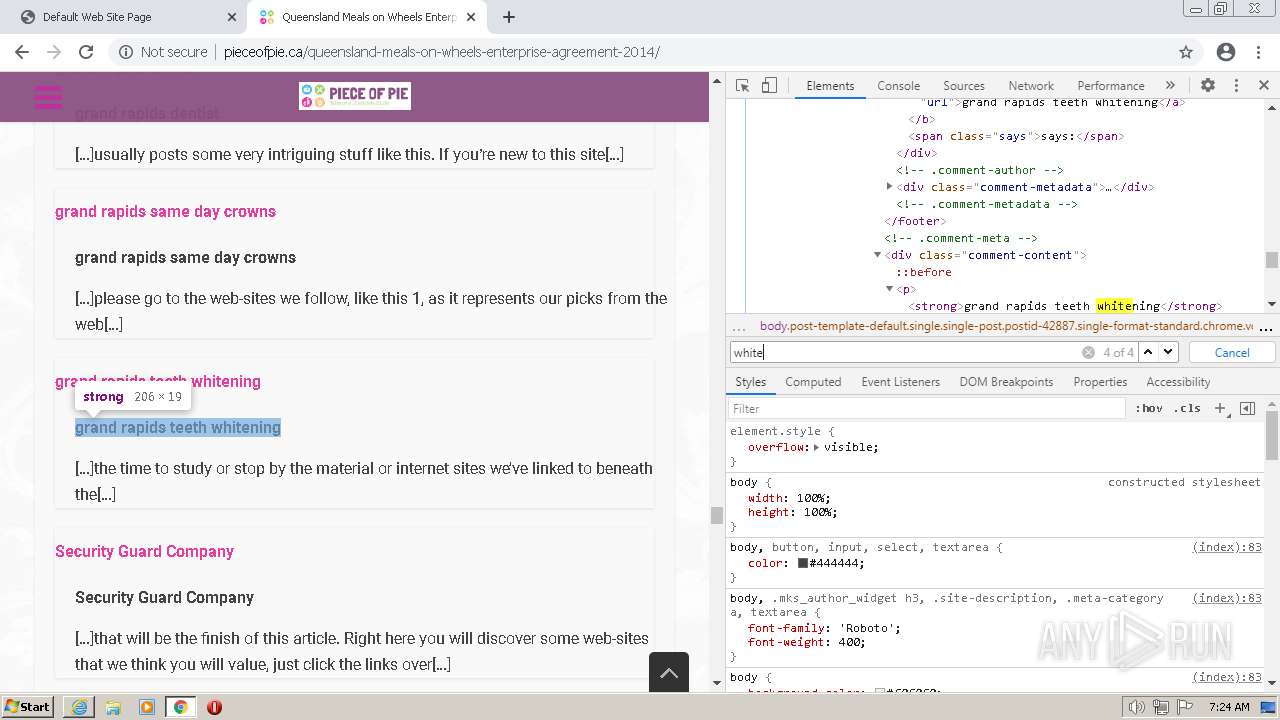Collapse the p element node
This screenshot has width=1280, height=720.
890,289
